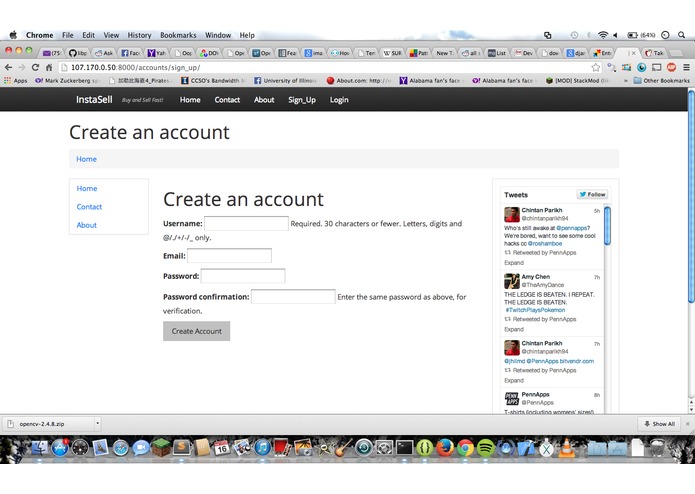Click the Tweets widget scrollbar thumb
Viewport: 695px width, 494px height.
tap(607, 226)
